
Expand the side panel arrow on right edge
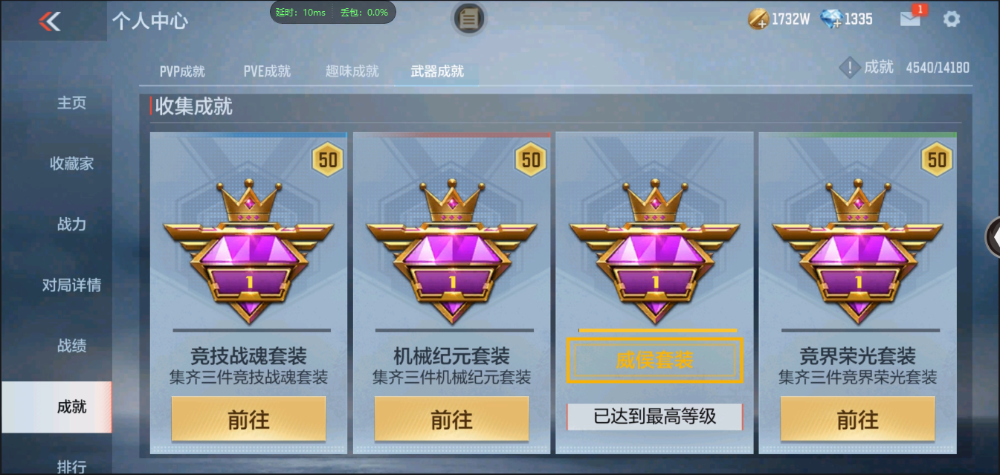(993, 237)
